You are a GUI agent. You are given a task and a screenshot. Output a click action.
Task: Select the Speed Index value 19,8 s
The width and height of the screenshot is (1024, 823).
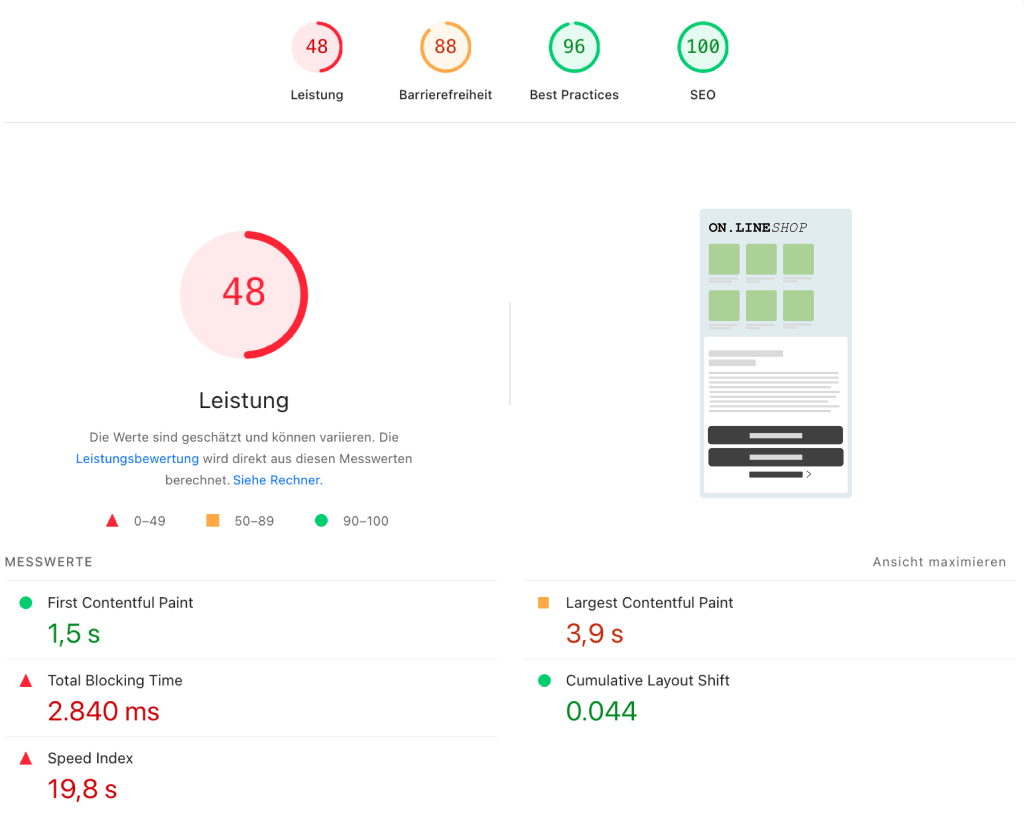pyautogui.click(x=82, y=789)
